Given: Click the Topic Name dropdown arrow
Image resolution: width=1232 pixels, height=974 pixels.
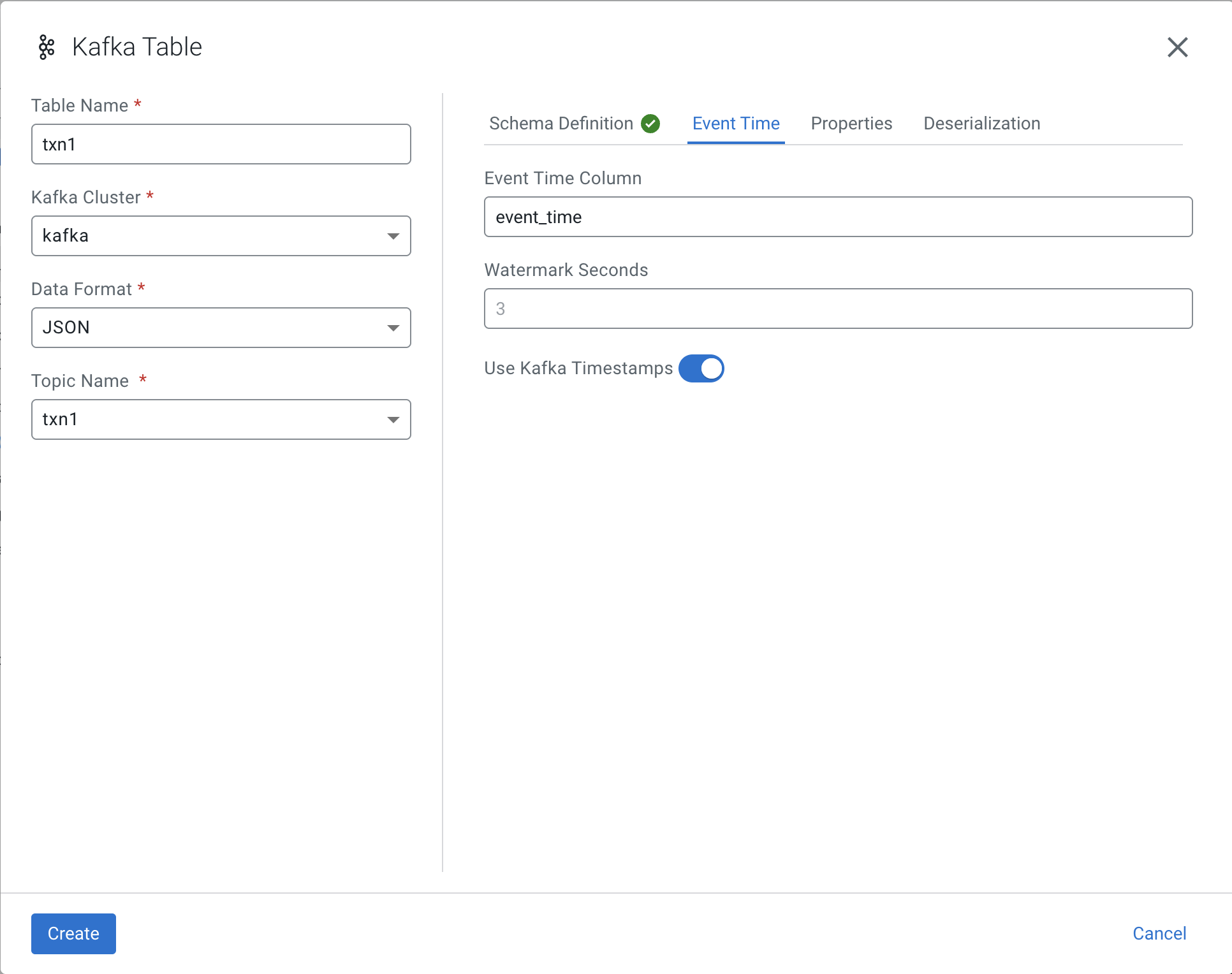Looking at the screenshot, I should click(x=393, y=419).
